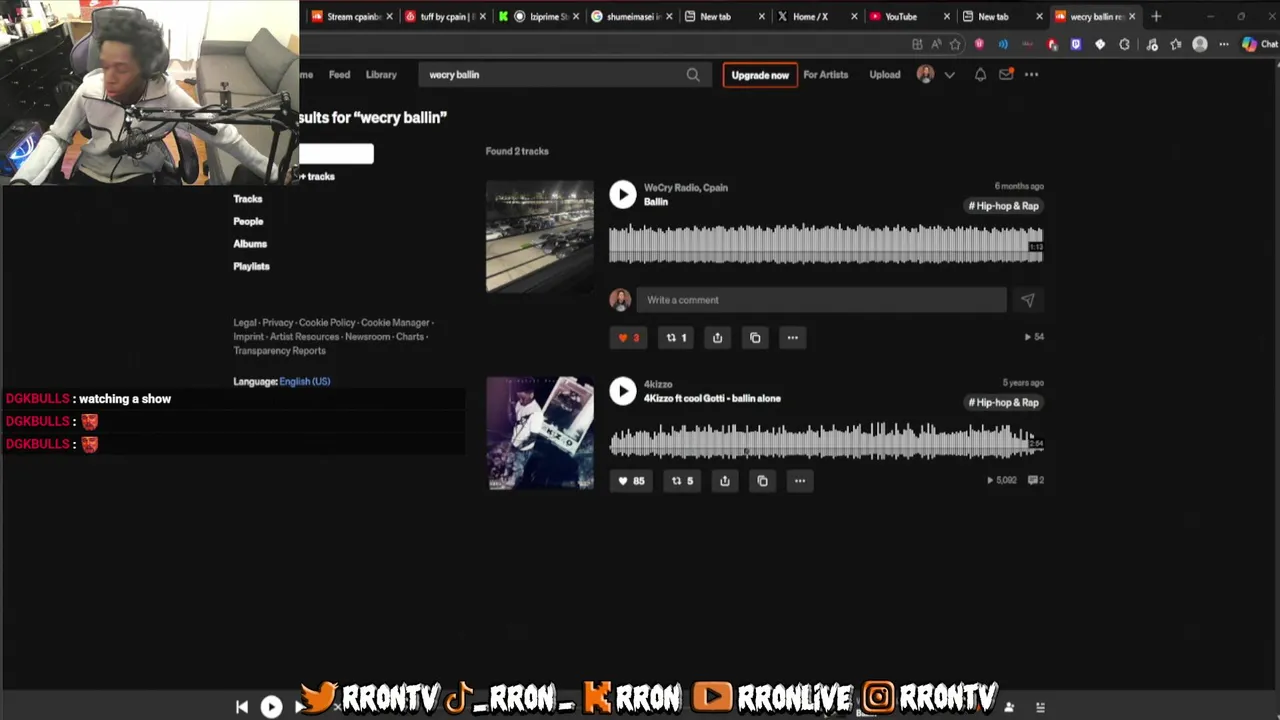1280x720 pixels.
Task: Favorite this page with star icon
Action: click(955, 44)
